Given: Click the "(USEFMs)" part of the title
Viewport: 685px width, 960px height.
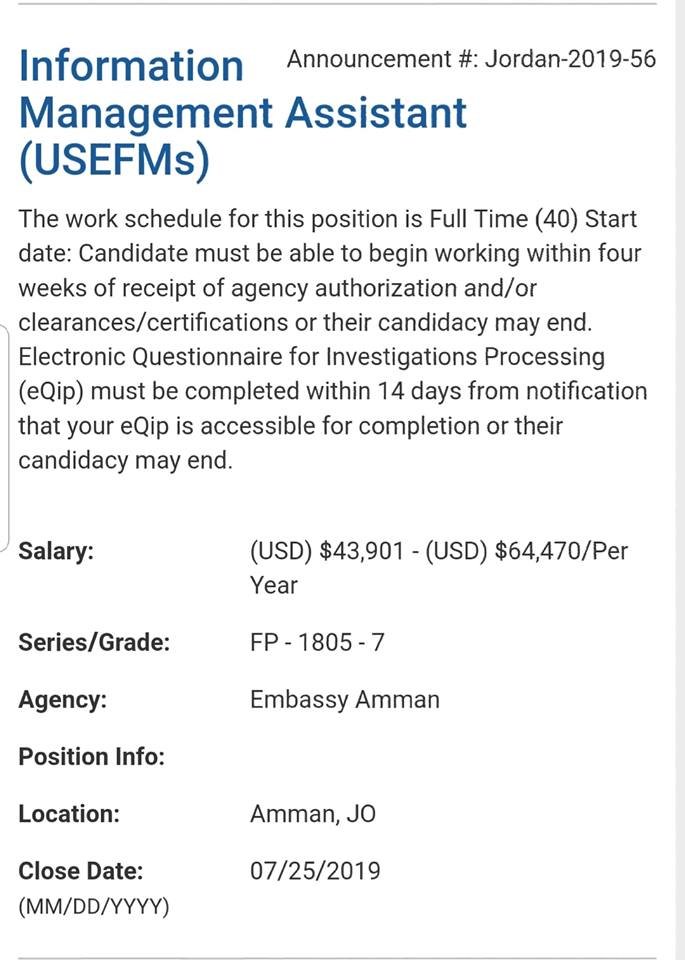Looking at the screenshot, I should tap(114, 160).
